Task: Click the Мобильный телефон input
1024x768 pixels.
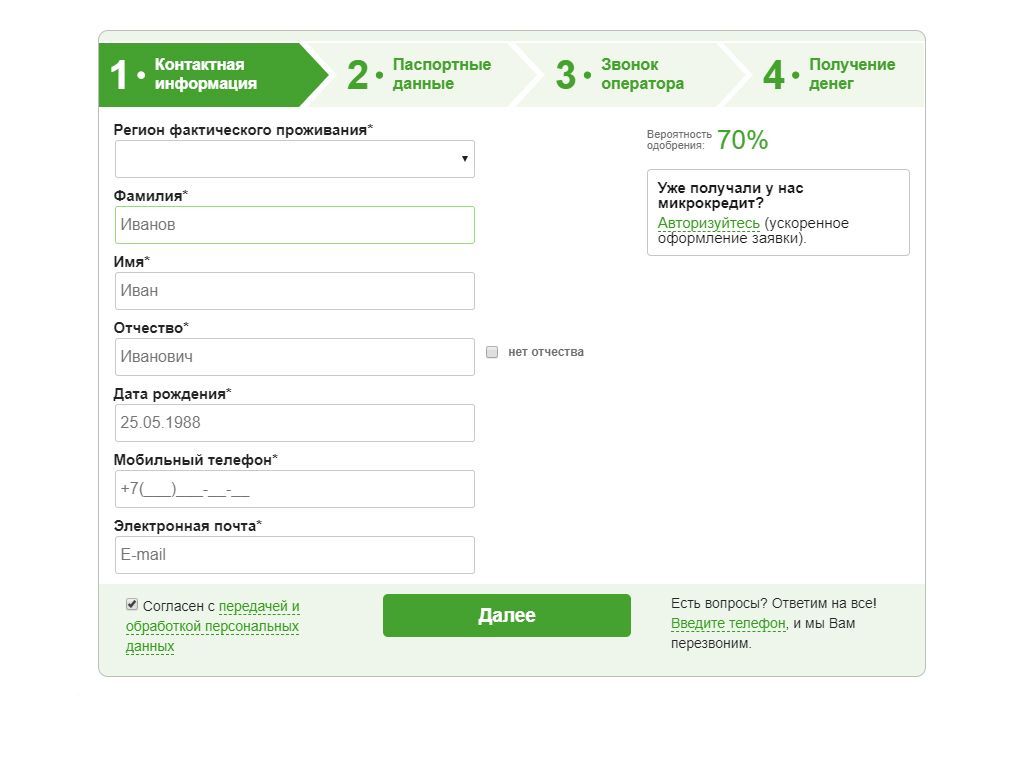Action: tap(295, 489)
